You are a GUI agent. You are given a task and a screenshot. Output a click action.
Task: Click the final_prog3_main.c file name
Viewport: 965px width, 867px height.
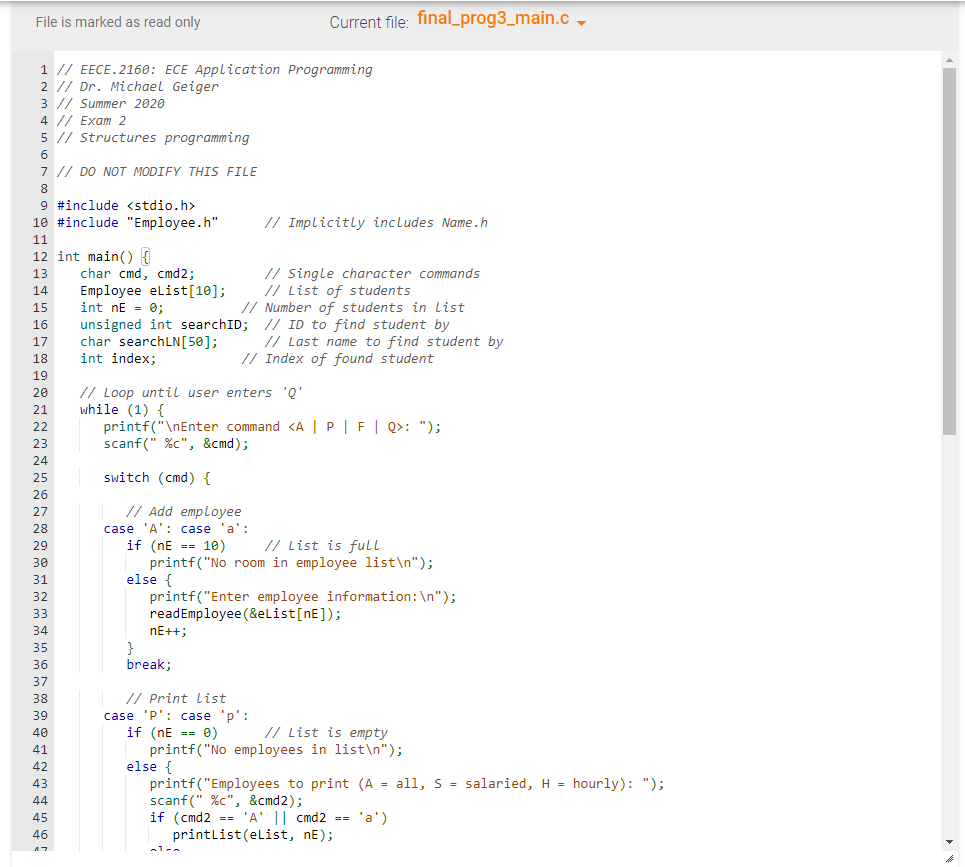click(x=493, y=17)
